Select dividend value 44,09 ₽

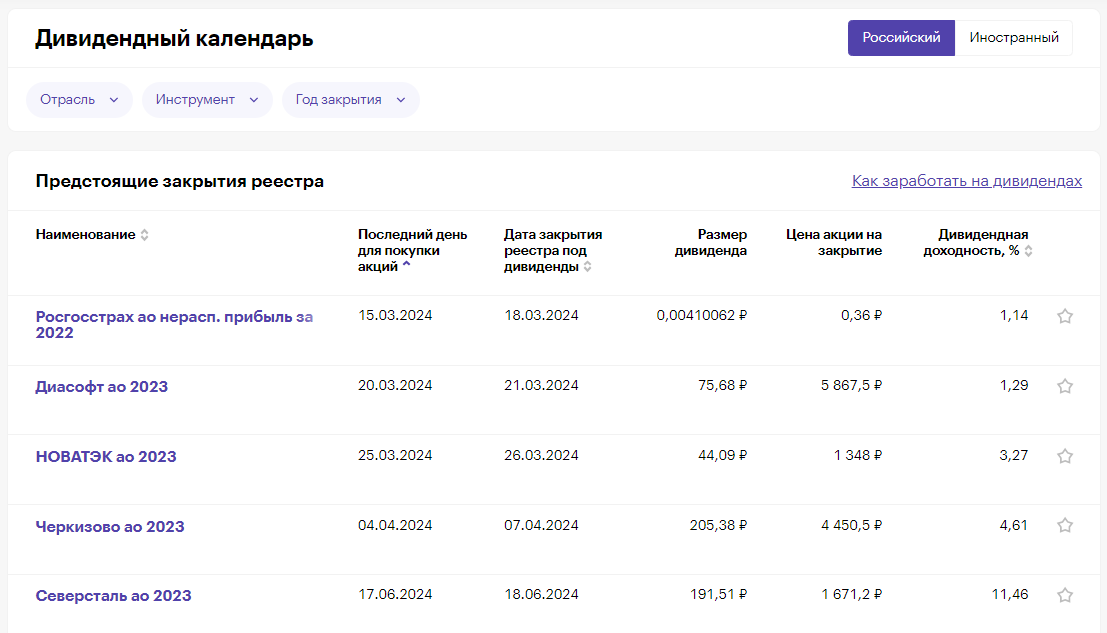(x=722, y=455)
